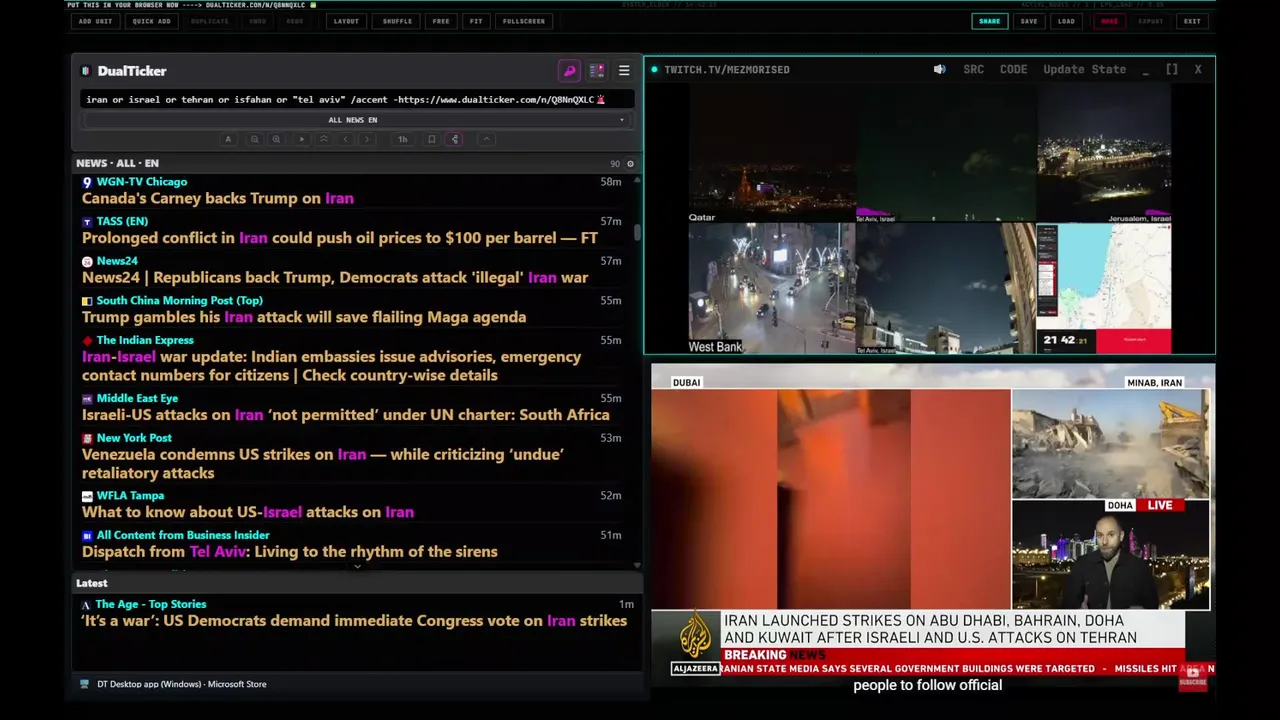Screen dimensions: 1280x720
Task: Open 'Trump gambles his Iran attack' headline
Action: point(304,317)
